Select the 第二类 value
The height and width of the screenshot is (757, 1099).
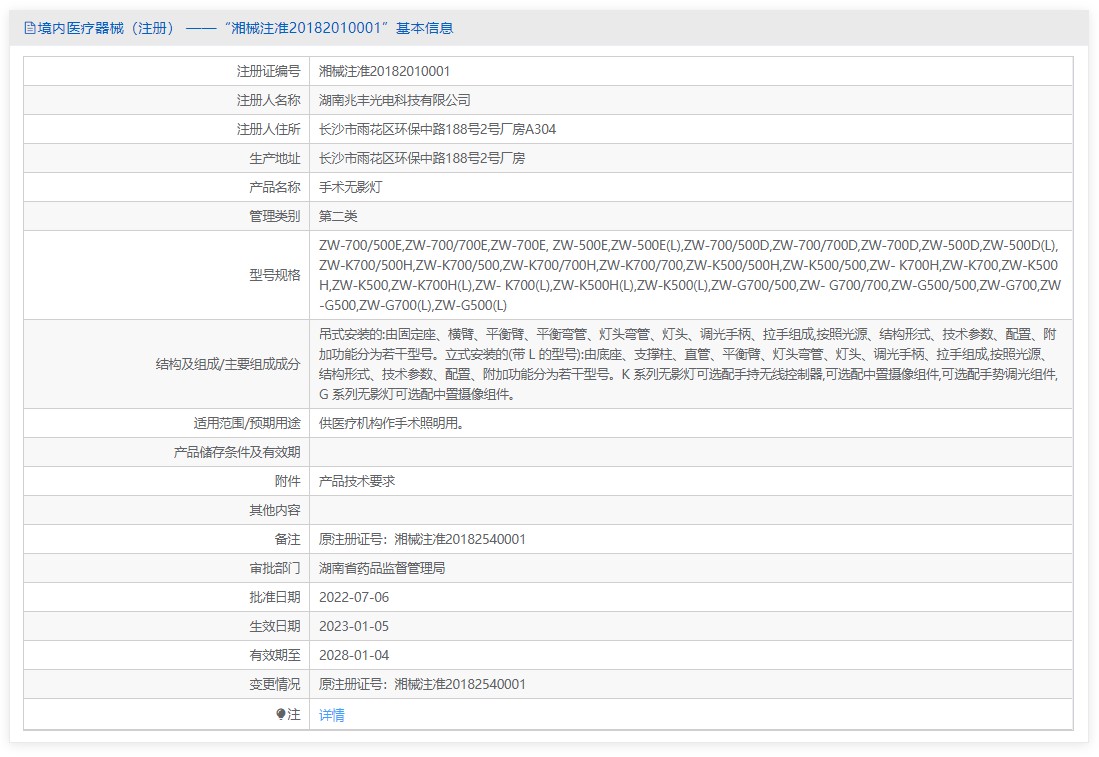(x=338, y=216)
